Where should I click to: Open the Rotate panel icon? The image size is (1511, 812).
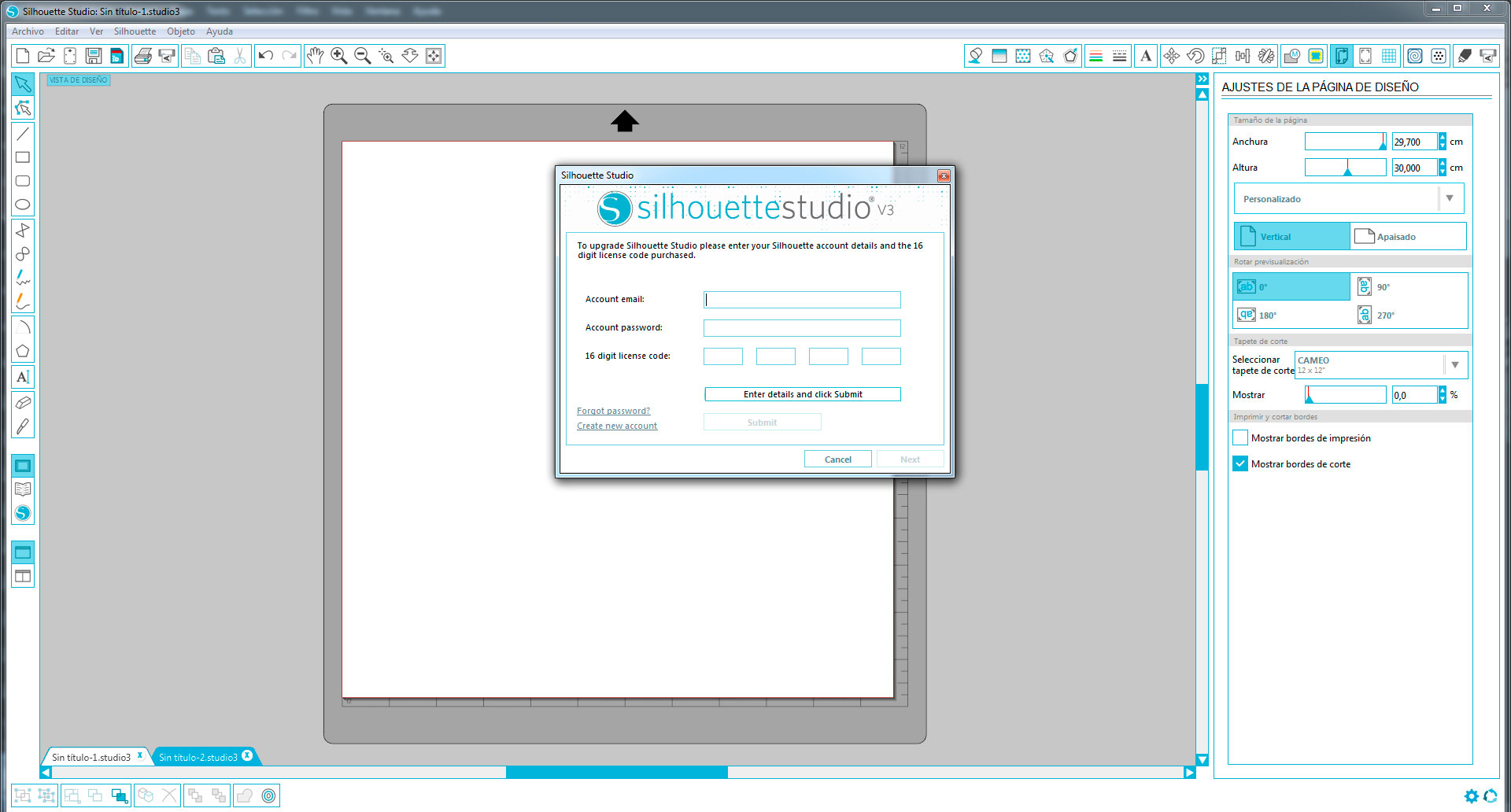tap(1195, 56)
